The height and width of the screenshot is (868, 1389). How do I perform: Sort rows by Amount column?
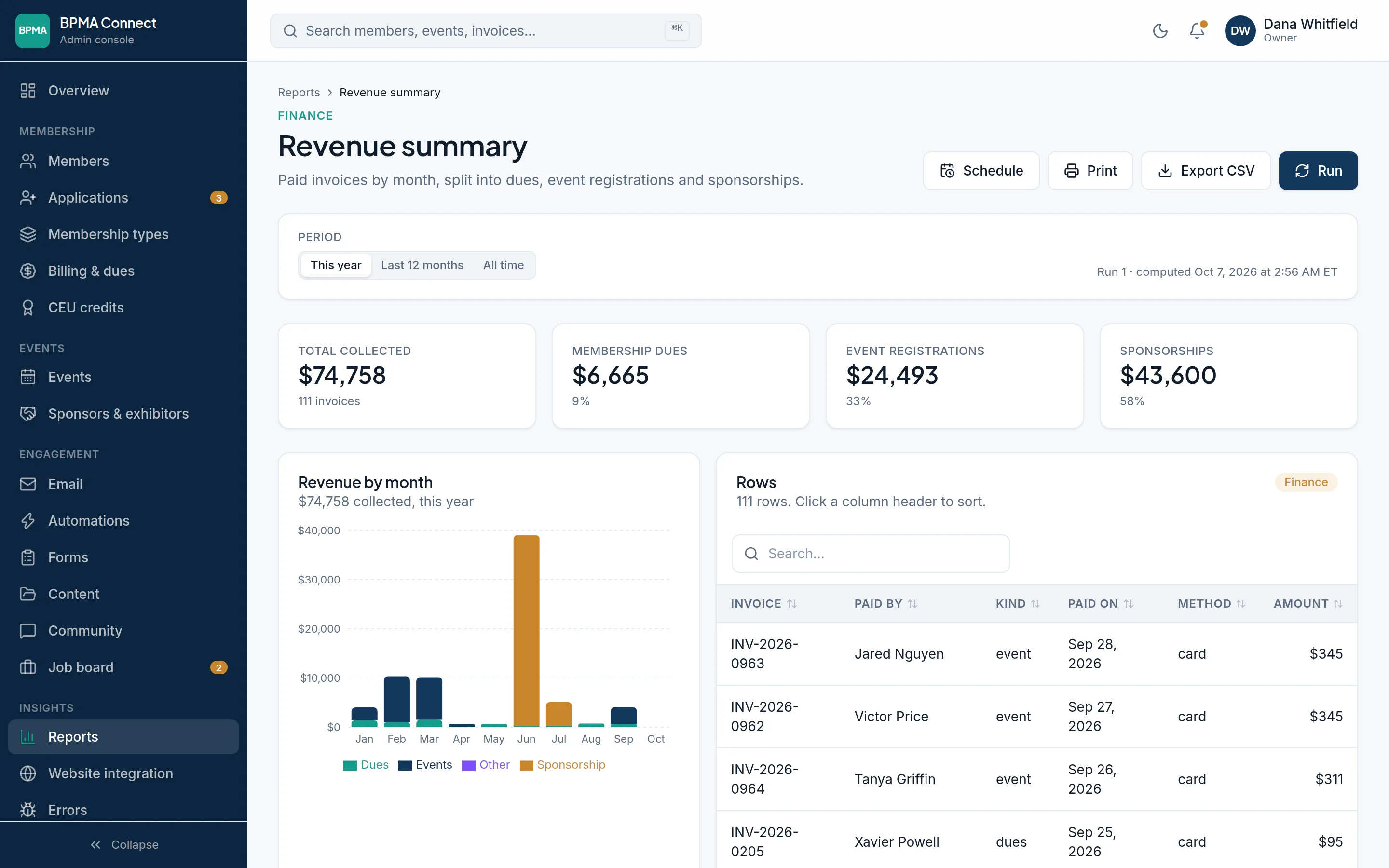click(1308, 604)
